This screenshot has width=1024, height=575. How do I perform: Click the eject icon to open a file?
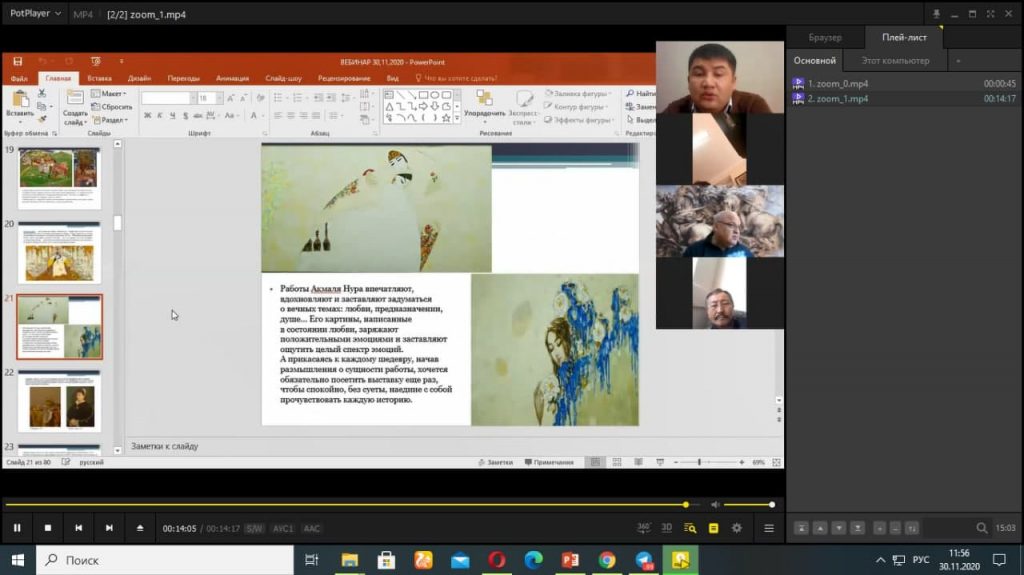140,528
